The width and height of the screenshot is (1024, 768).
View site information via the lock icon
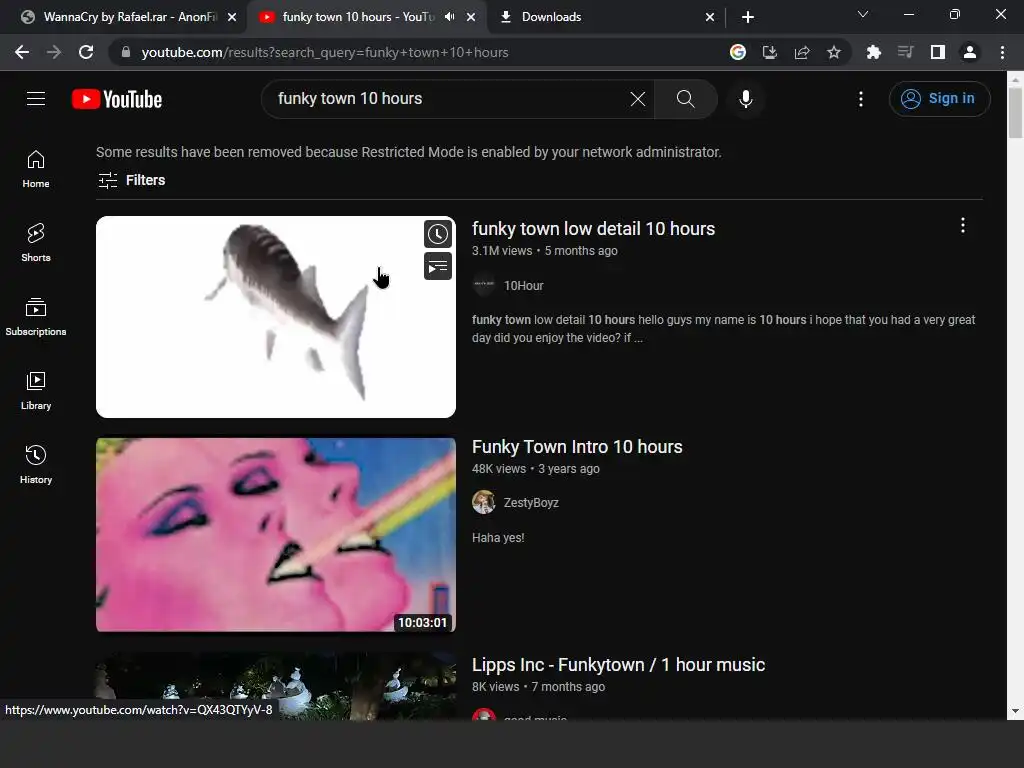tap(126, 52)
